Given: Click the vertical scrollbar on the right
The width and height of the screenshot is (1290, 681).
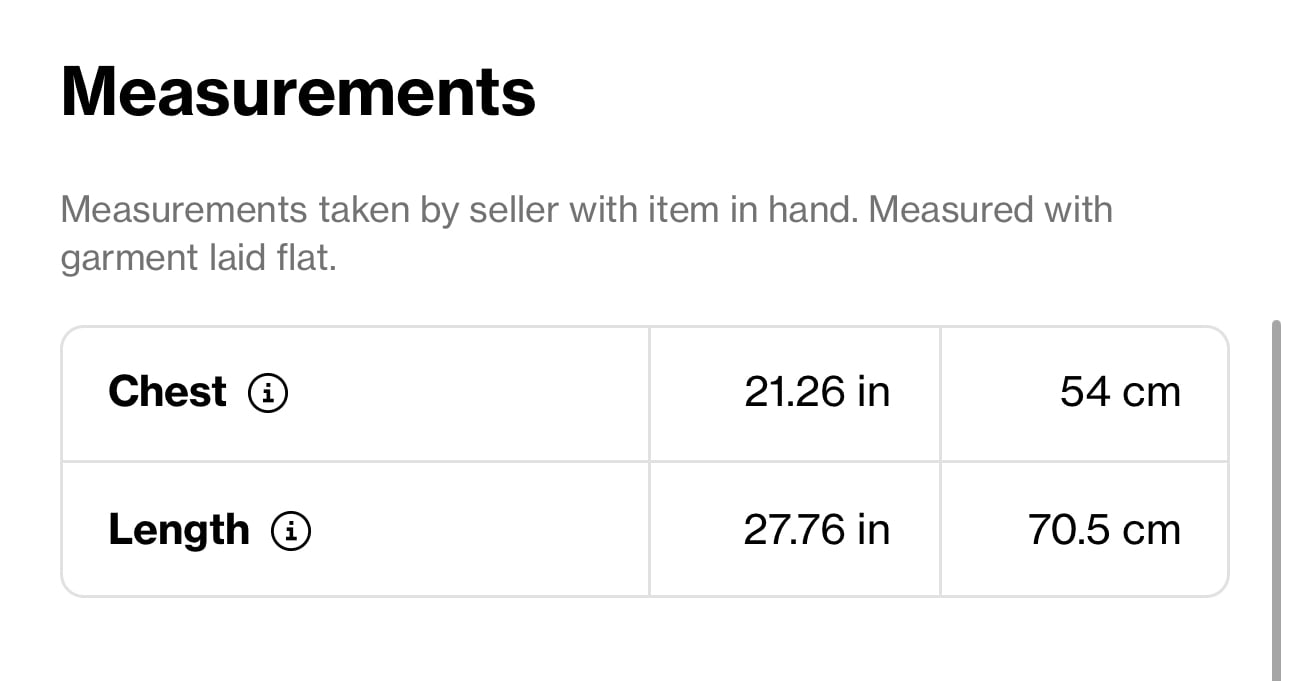Looking at the screenshot, I should coord(1276,500).
